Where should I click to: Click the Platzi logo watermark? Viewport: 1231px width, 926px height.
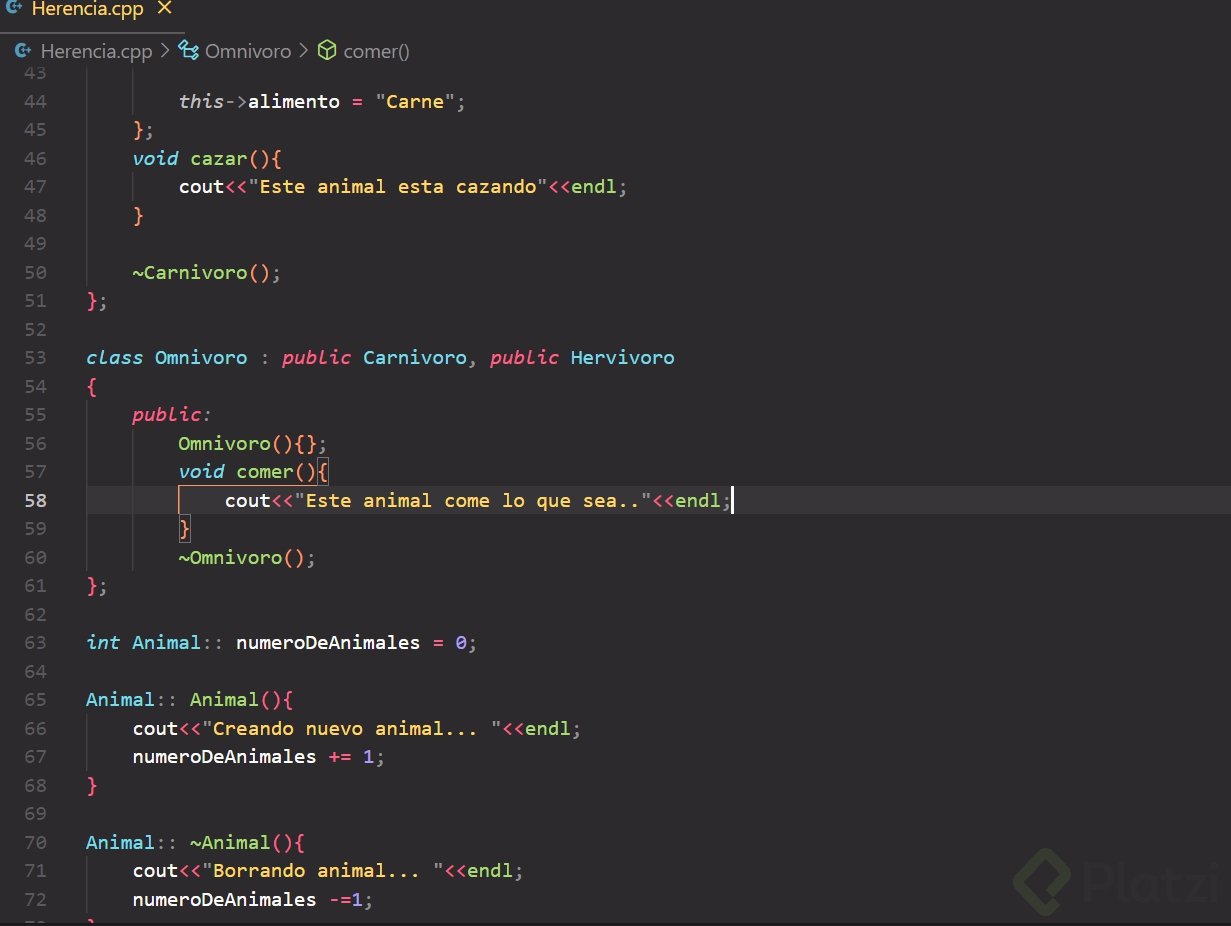[1120, 882]
